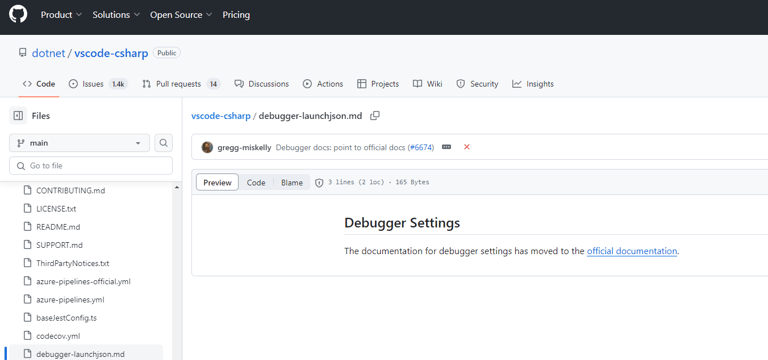Image resolution: width=768 pixels, height=360 pixels.
Task: Open the main branch selector
Action: click(79, 143)
